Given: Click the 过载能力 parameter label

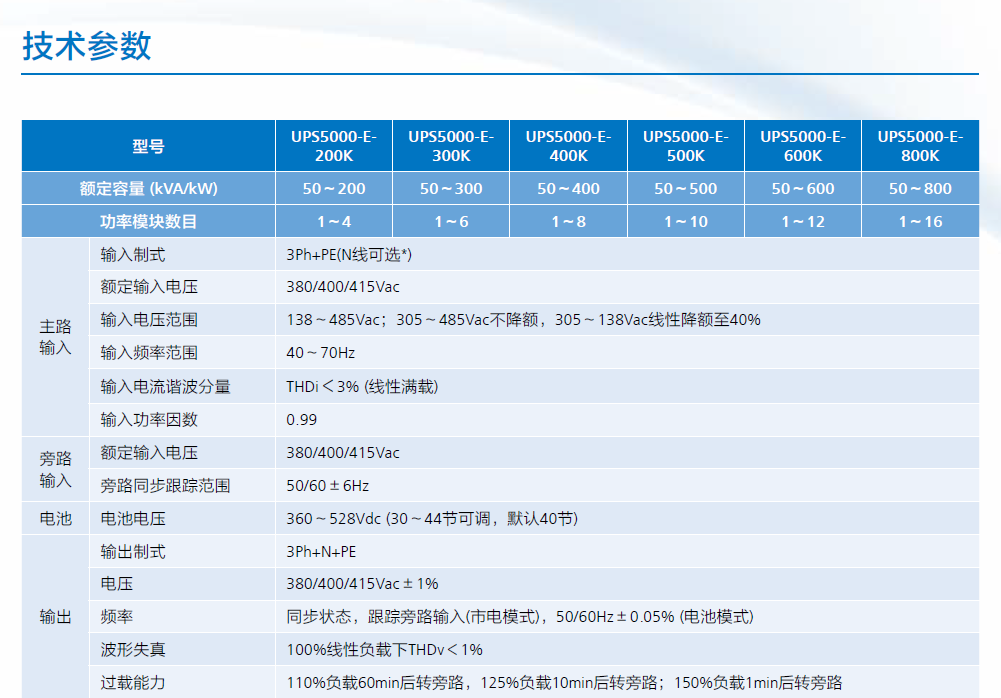Looking at the screenshot, I should [x=133, y=683].
